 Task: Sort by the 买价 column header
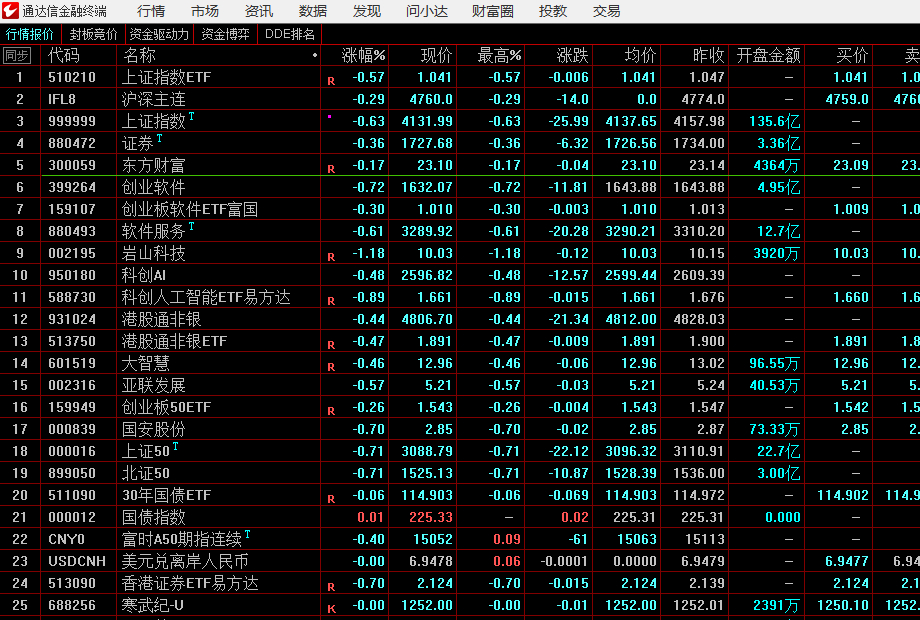852,56
